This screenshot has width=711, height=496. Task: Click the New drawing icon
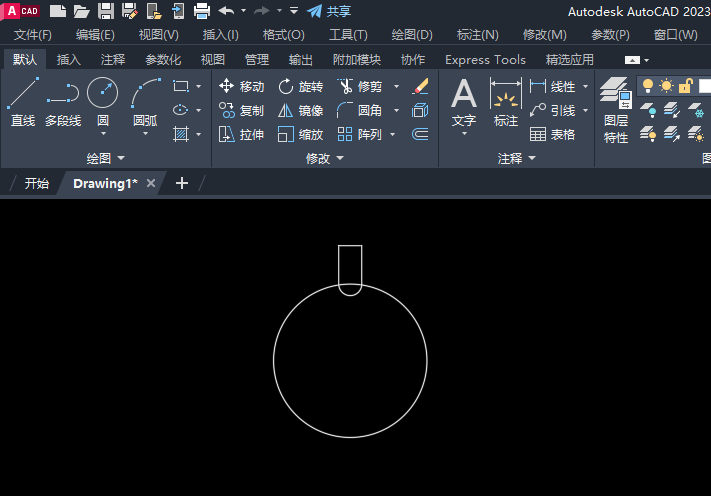pos(58,11)
